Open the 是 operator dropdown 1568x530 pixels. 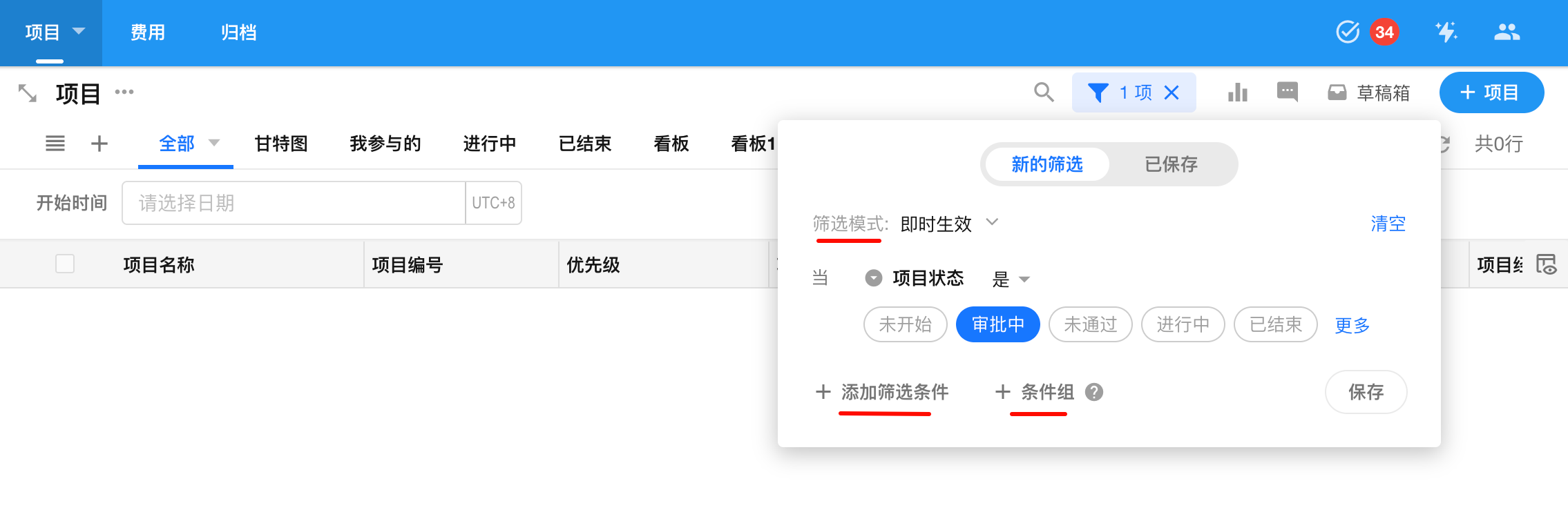click(x=1011, y=279)
